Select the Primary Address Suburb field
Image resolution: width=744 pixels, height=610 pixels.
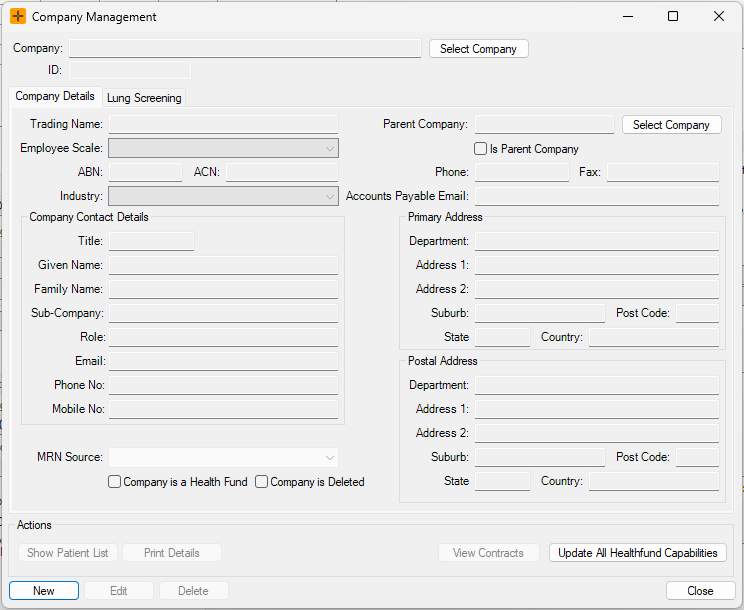tap(539, 314)
